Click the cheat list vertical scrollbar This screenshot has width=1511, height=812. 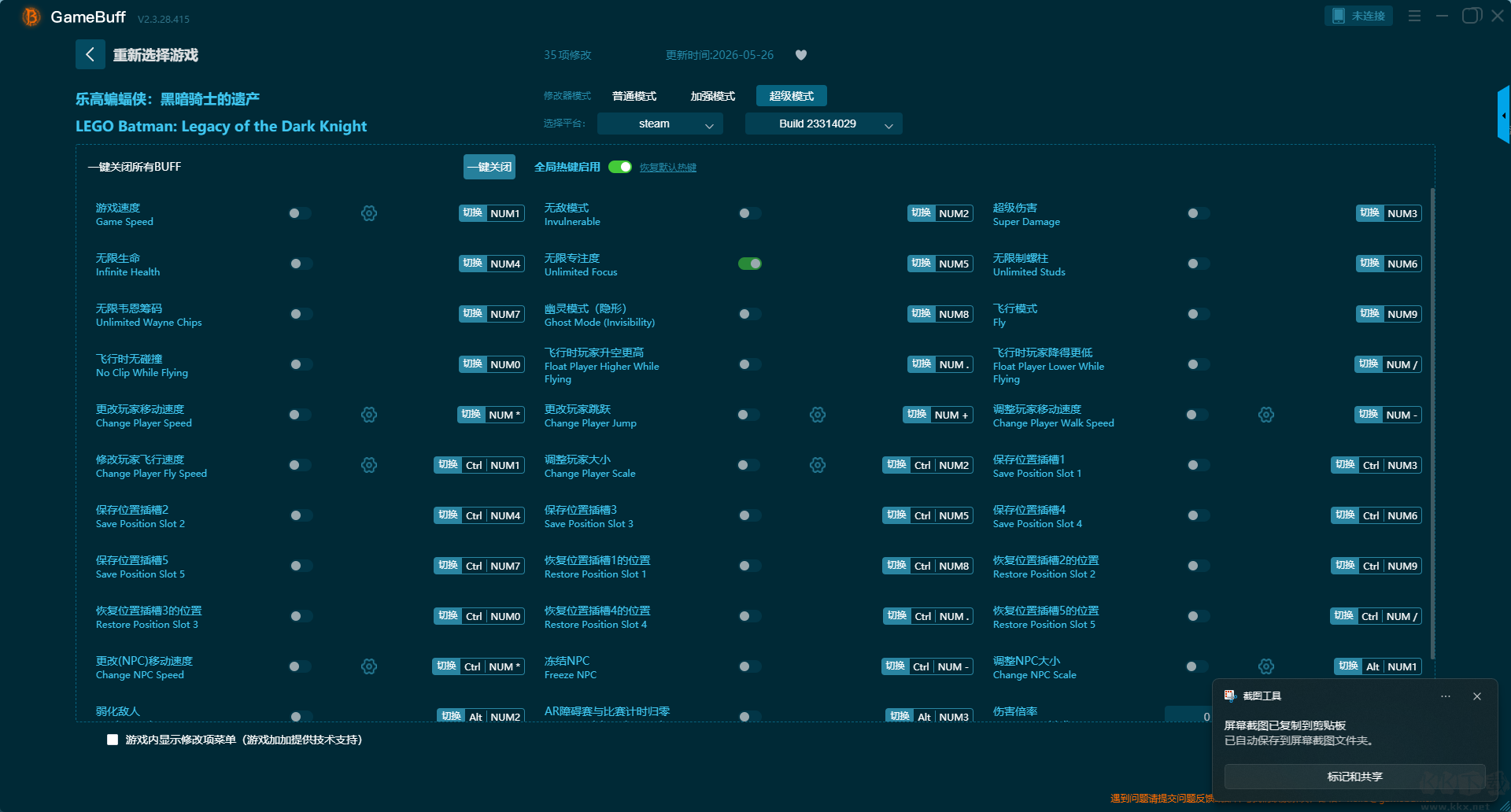tap(1432, 423)
